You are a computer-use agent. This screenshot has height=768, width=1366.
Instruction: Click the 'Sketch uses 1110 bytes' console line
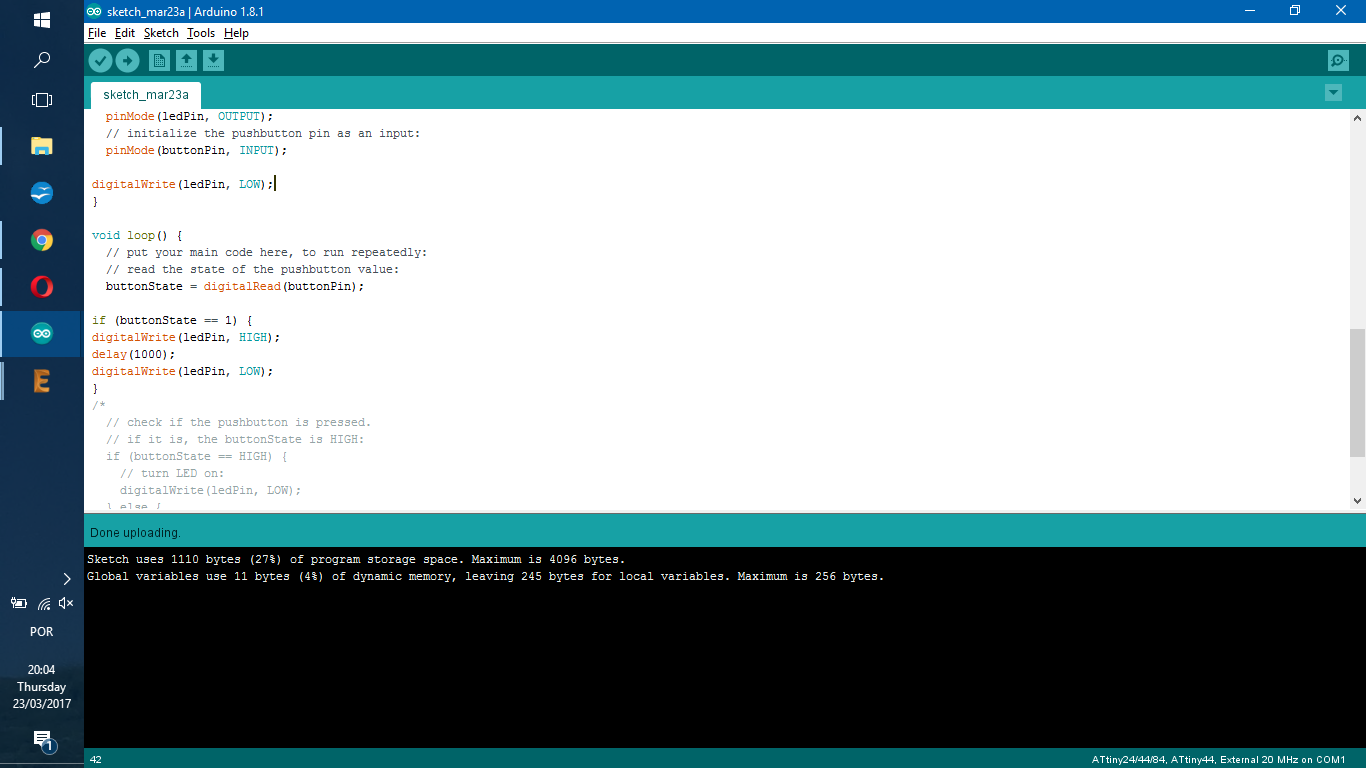pyautogui.click(x=356, y=560)
